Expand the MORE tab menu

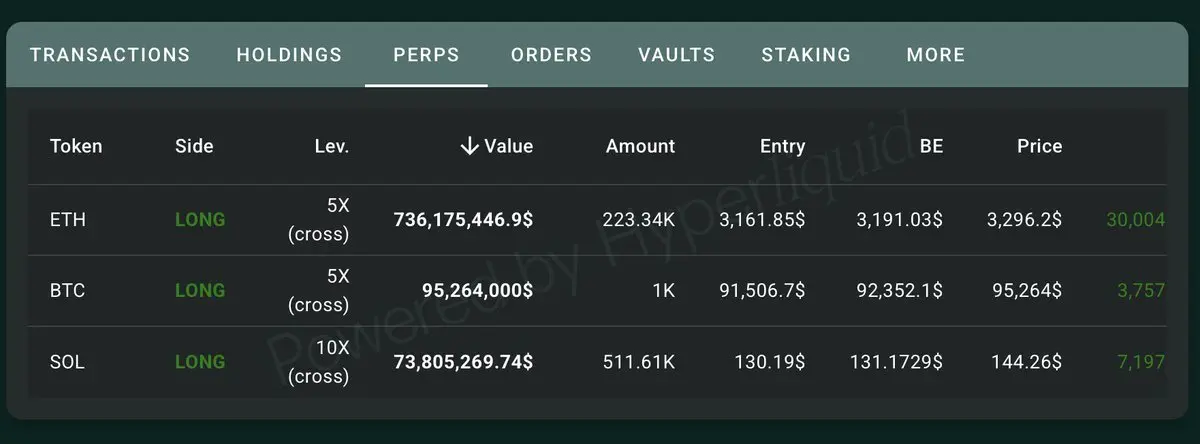936,55
